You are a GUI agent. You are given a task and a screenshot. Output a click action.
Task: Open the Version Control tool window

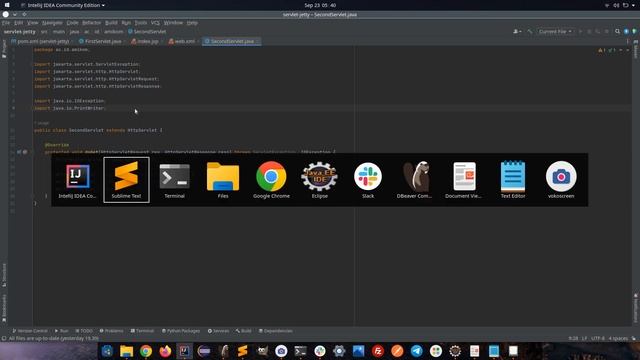click(30, 331)
